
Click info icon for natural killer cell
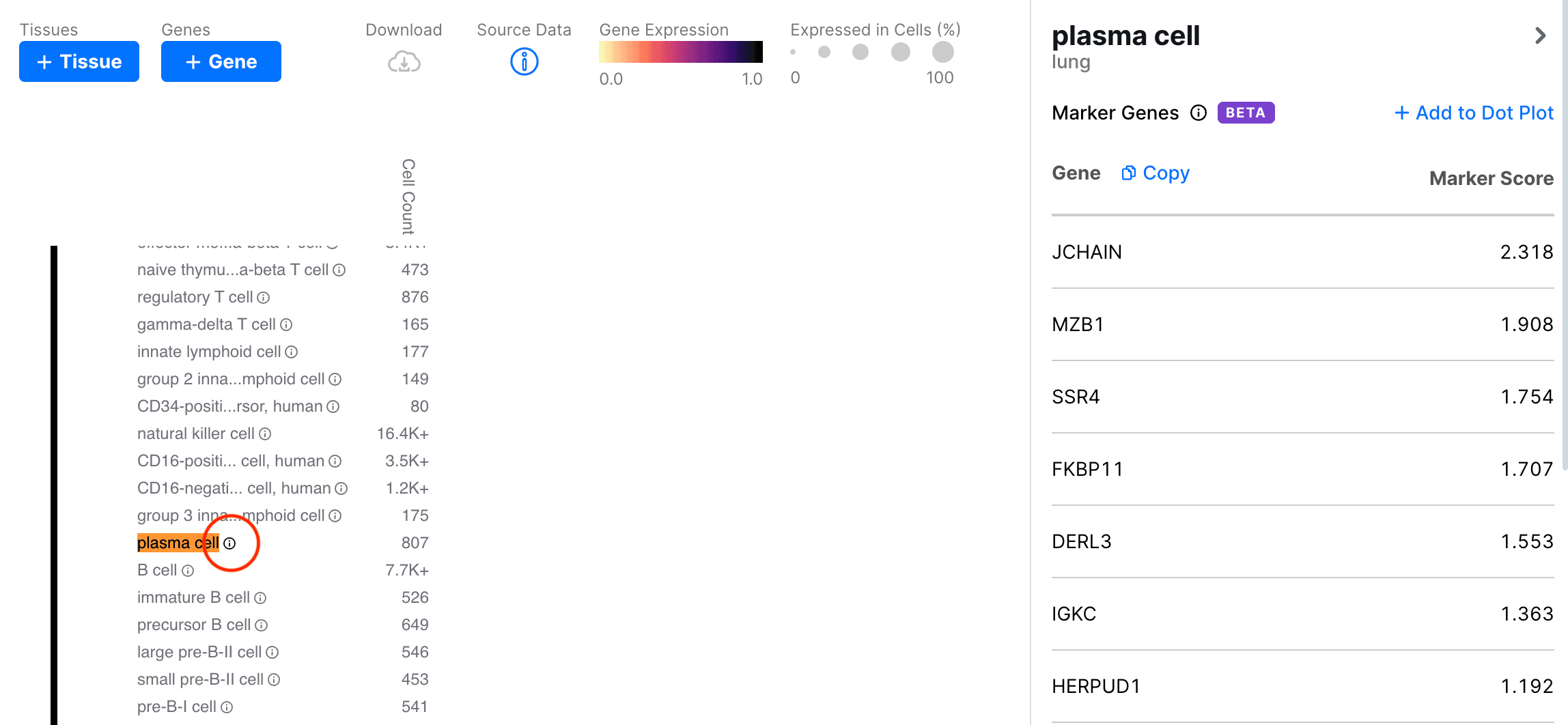pos(265,434)
